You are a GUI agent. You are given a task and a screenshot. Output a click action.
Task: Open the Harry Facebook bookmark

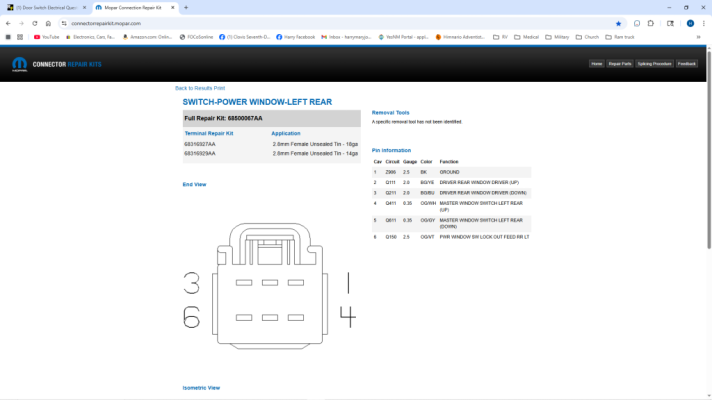tap(296, 37)
